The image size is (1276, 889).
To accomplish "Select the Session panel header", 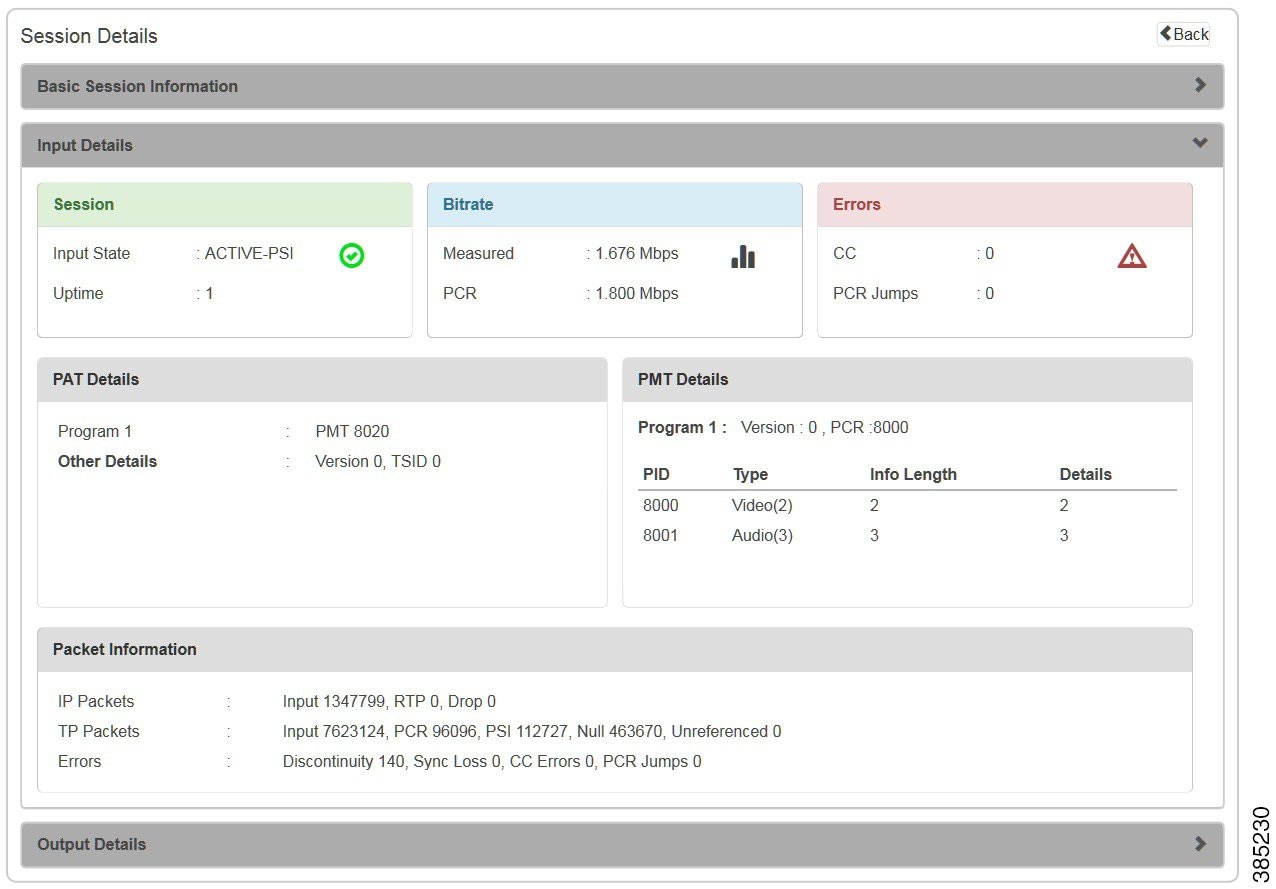I will (83, 204).
